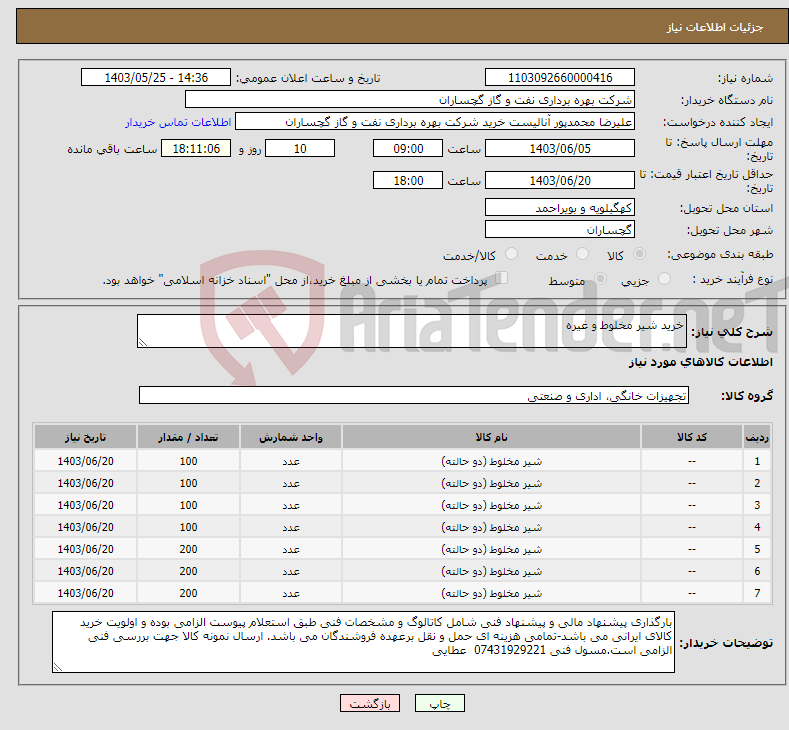Select the کالا/خدمت radio button
This screenshot has width=789, height=730.
pos(511,254)
